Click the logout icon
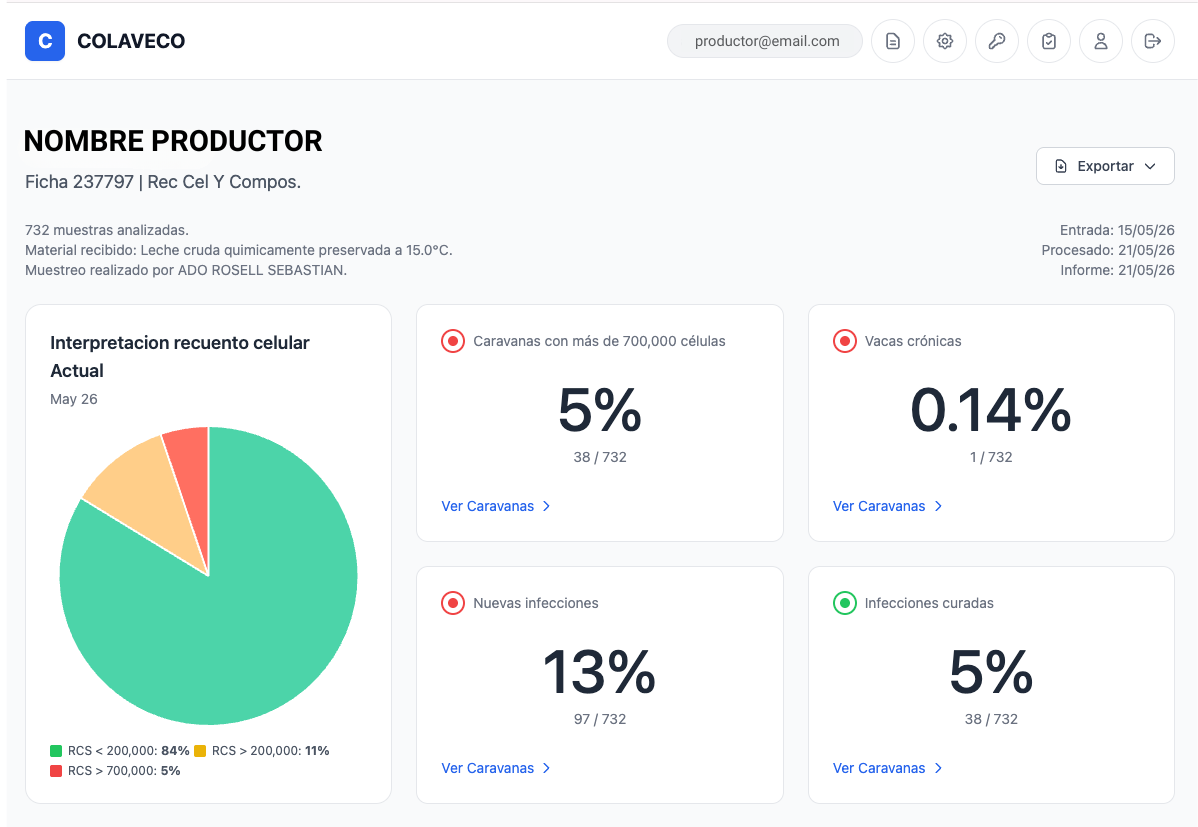Viewport: 1198px width, 827px height. point(1153,41)
